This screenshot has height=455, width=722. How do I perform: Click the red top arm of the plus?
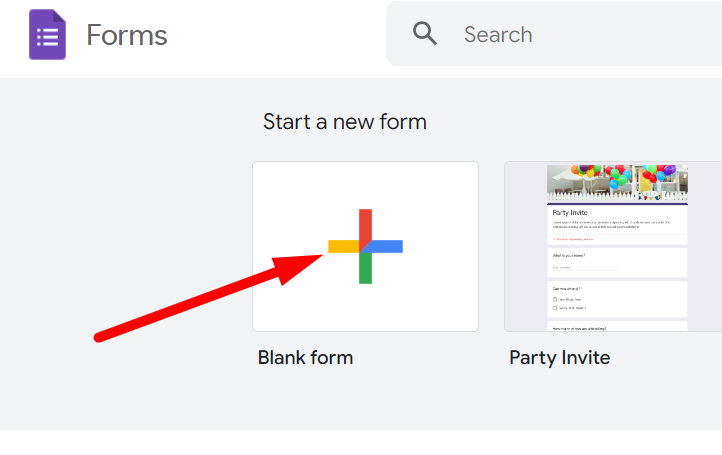365,223
